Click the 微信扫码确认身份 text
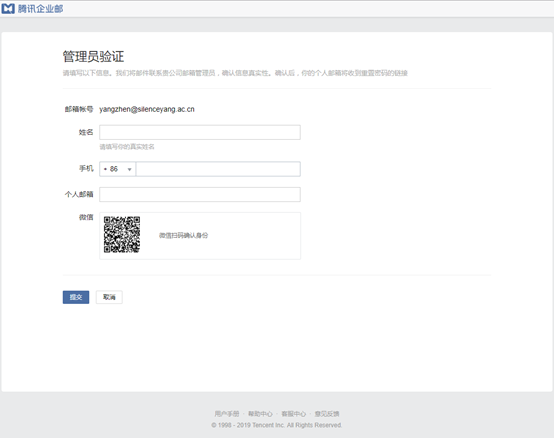 [x=183, y=235]
